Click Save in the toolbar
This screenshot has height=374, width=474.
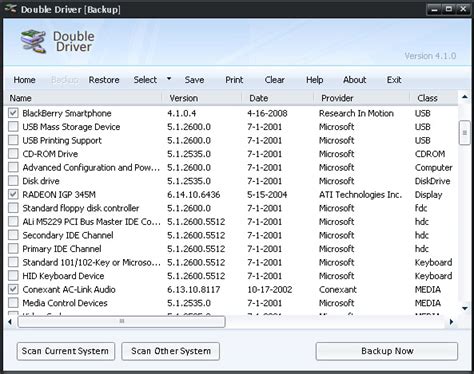click(x=194, y=80)
